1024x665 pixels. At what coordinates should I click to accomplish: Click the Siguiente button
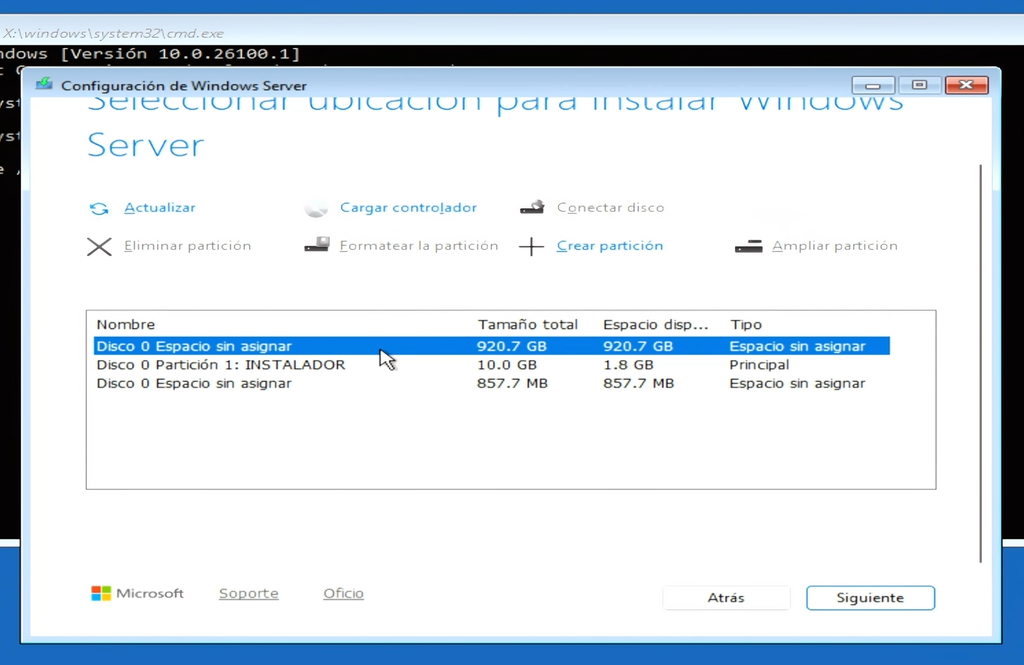click(871, 598)
